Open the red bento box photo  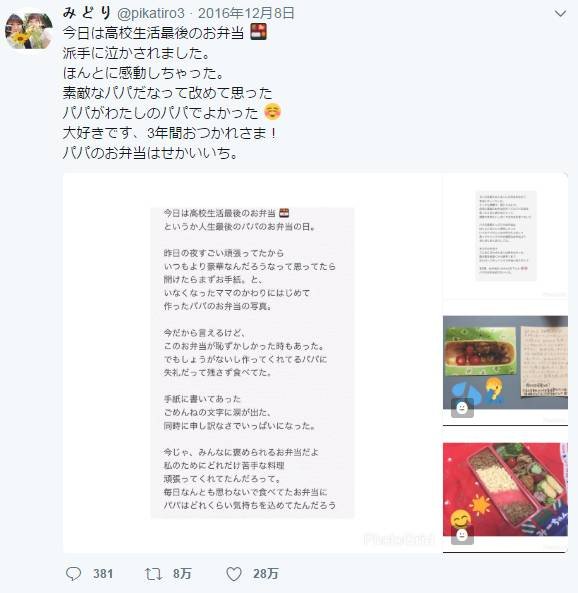coord(505,489)
